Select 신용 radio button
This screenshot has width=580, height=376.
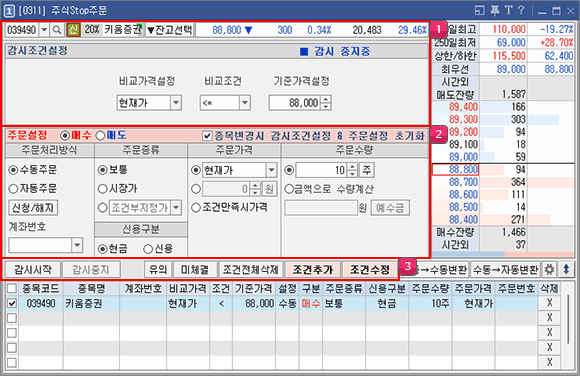[148, 249]
